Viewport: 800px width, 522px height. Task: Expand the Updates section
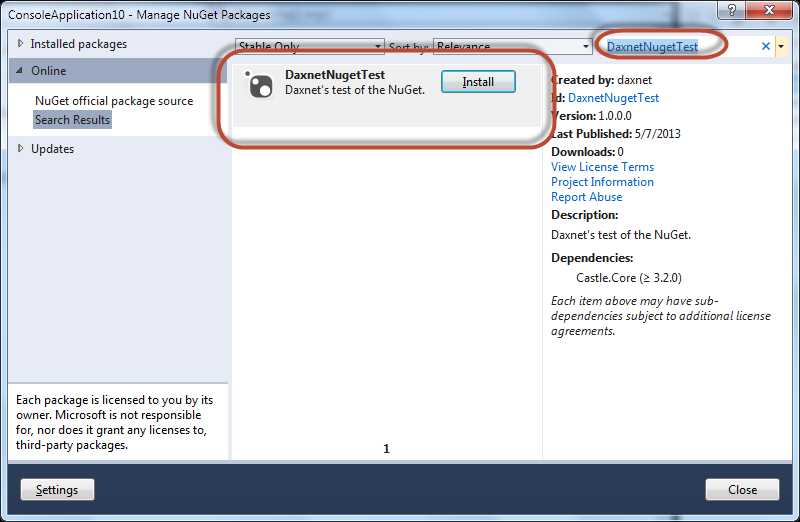(x=20, y=148)
